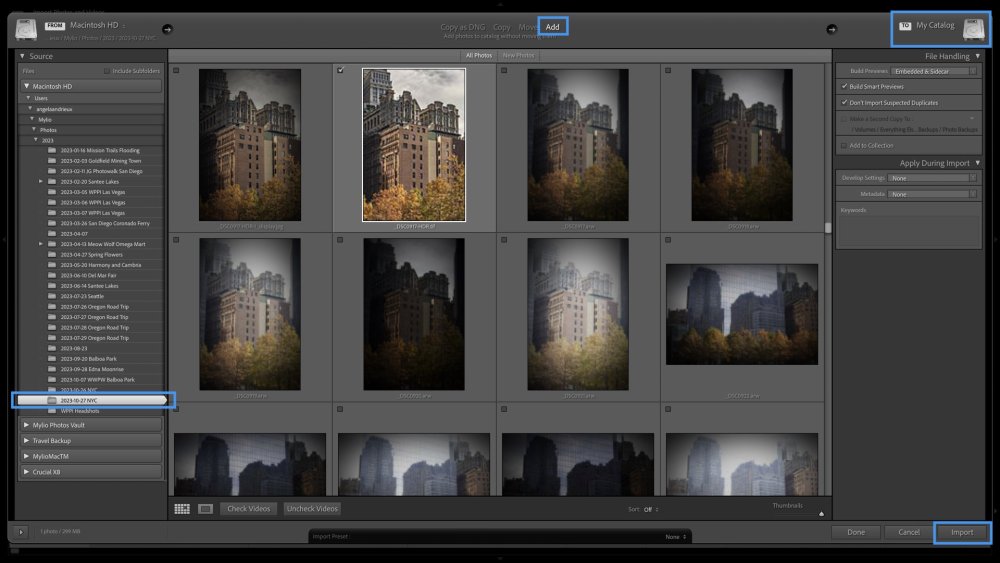
Task: Toggle Don't Import Suspected Duplicates
Action: 845,102
